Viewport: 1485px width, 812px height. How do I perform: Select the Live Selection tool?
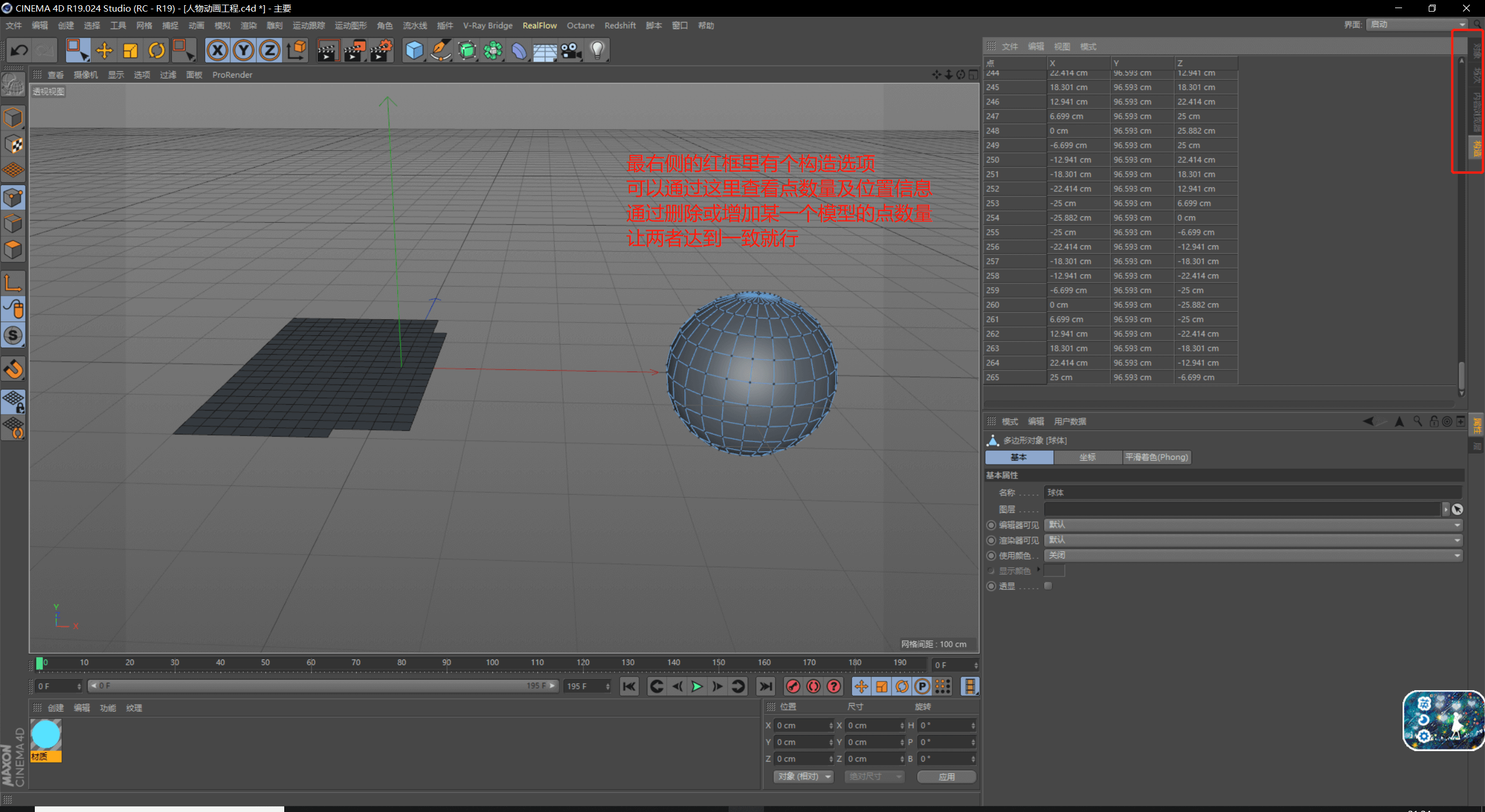[77, 50]
